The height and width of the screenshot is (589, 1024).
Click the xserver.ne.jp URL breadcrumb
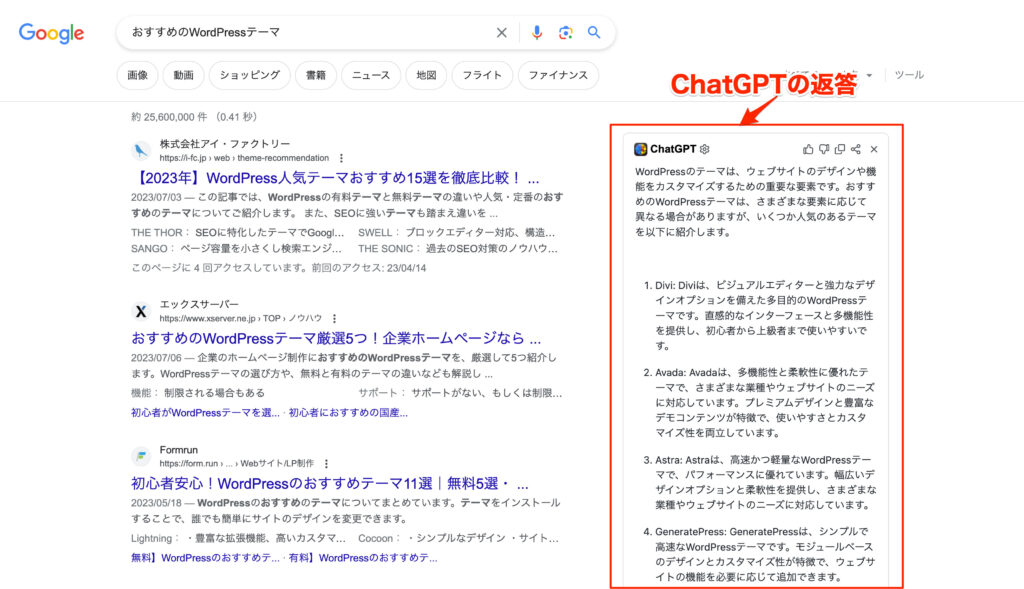pos(240,319)
